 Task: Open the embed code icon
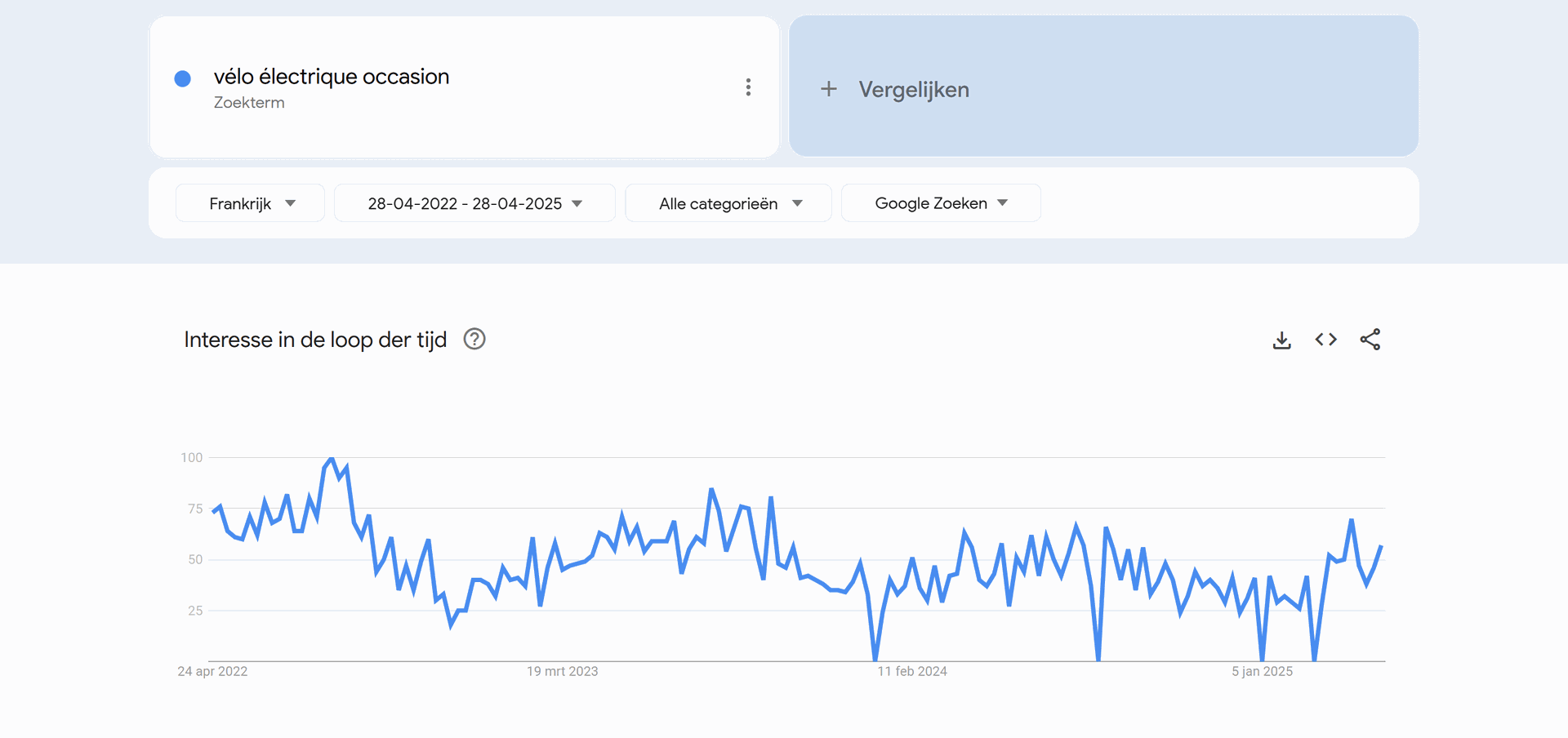tap(1325, 340)
